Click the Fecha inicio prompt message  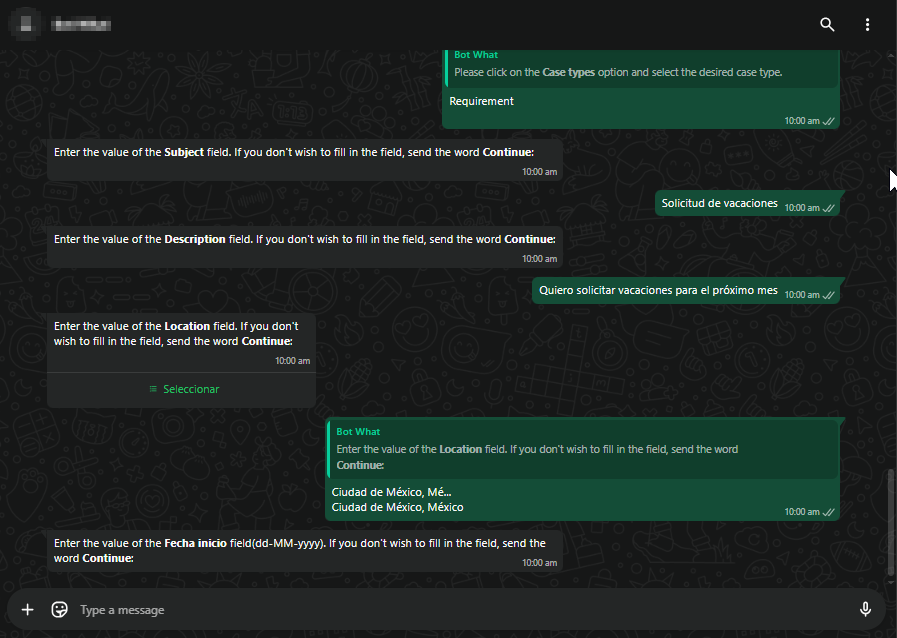click(300, 550)
